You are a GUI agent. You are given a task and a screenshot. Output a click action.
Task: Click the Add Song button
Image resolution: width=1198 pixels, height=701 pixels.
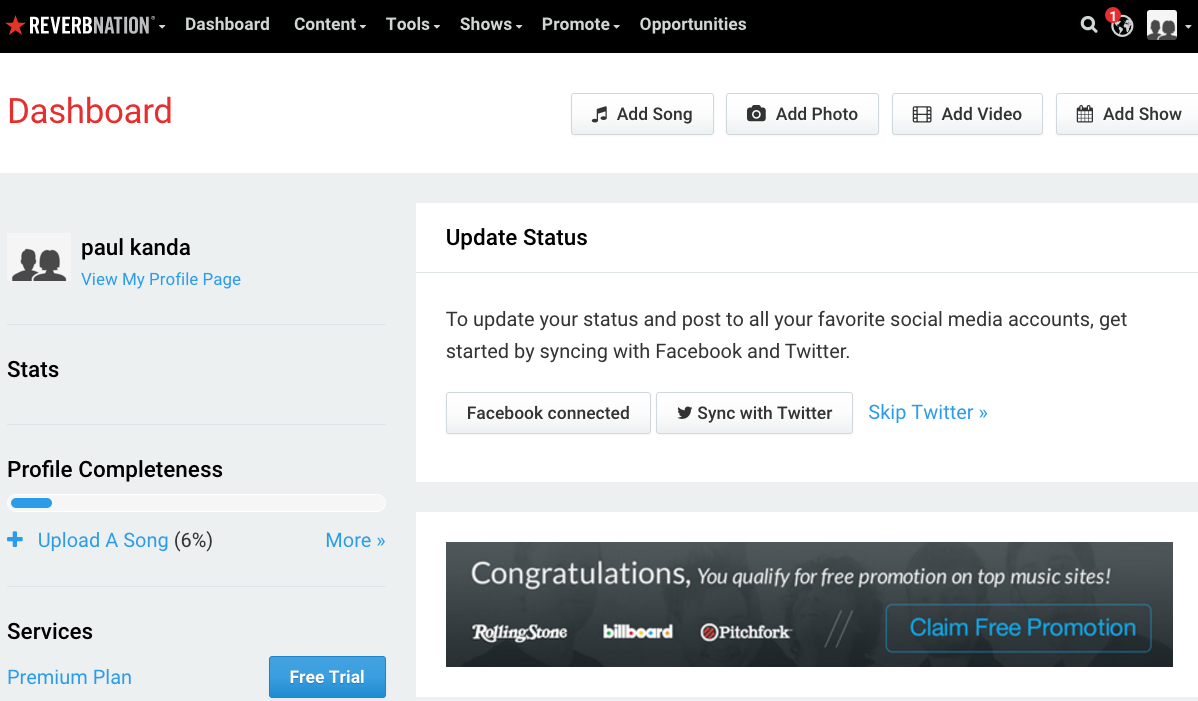coord(643,114)
